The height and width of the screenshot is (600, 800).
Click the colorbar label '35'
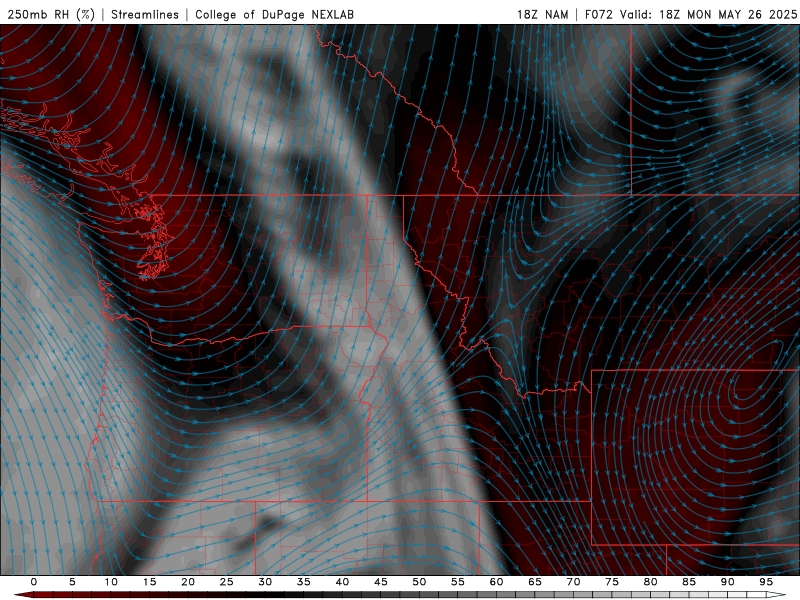point(304,582)
